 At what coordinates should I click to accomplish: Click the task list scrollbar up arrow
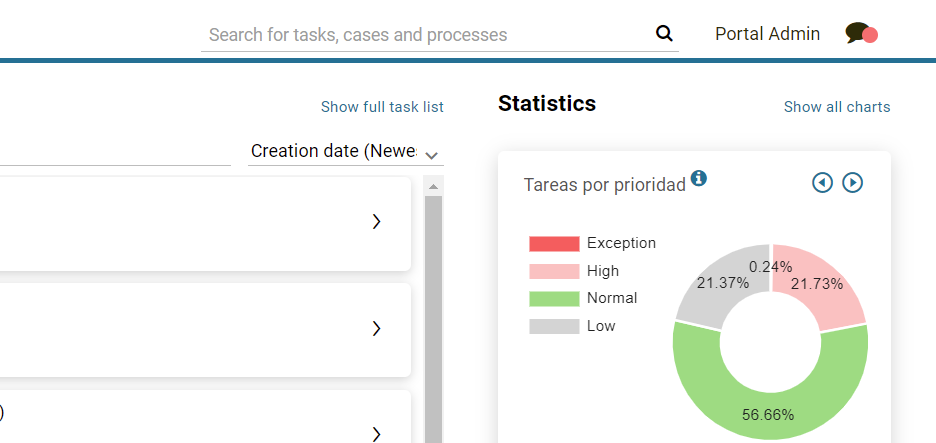(434, 186)
